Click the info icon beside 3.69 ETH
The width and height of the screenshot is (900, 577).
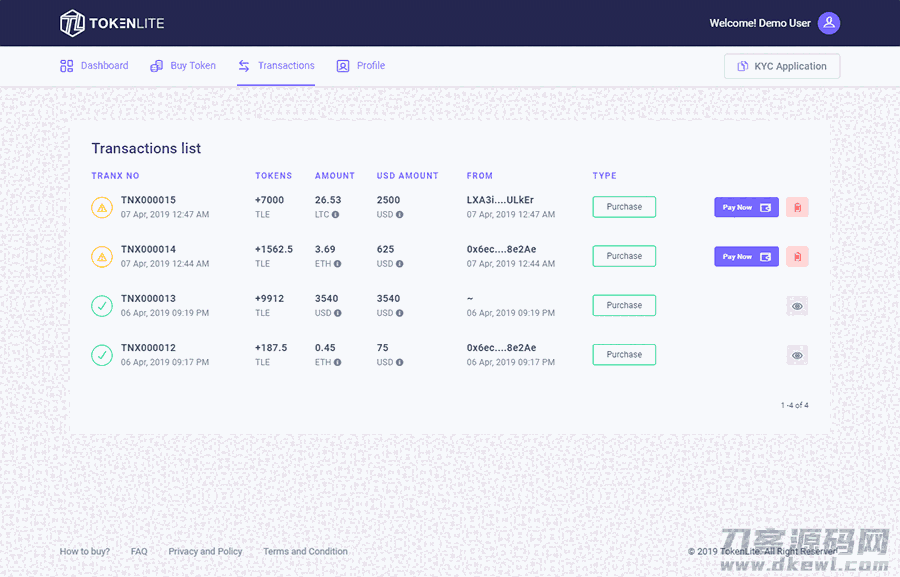[x=338, y=264]
